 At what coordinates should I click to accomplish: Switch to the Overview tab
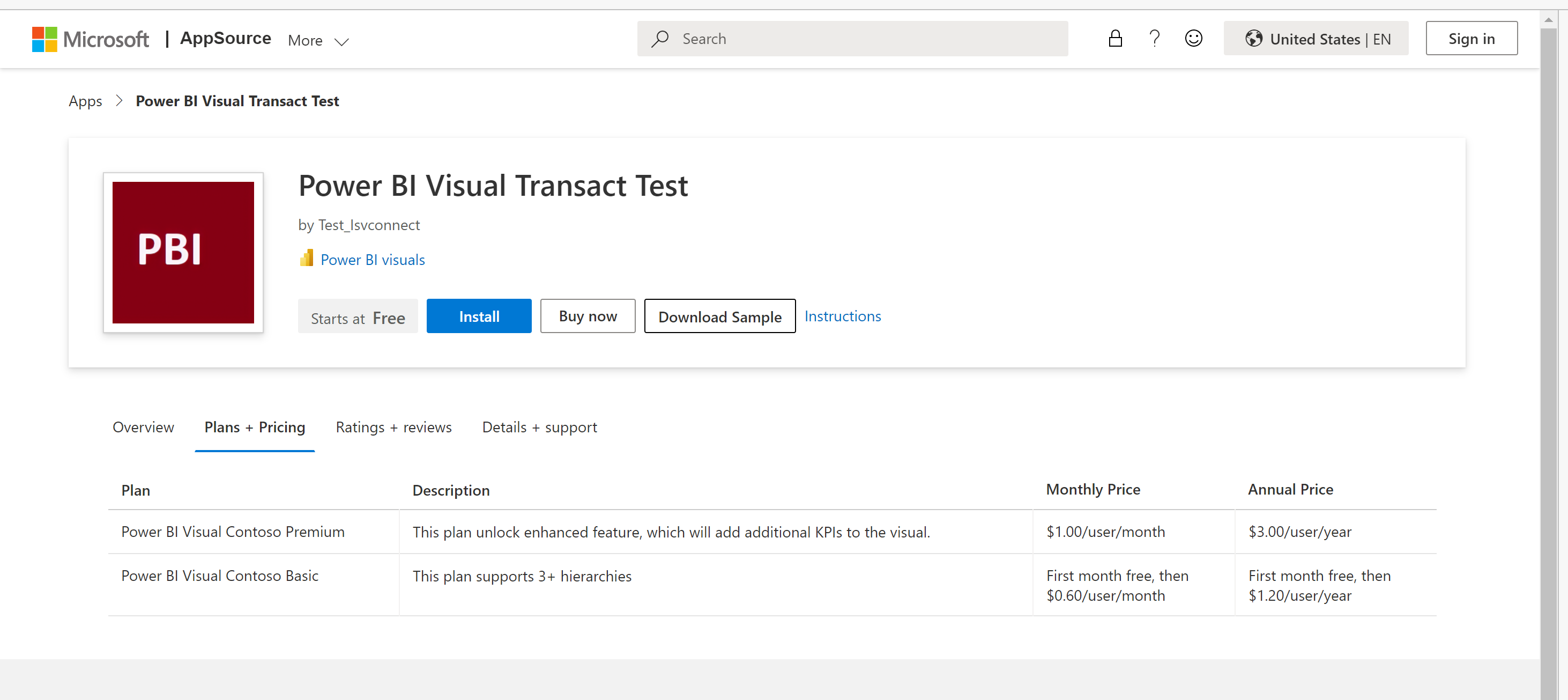[x=143, y=427]
